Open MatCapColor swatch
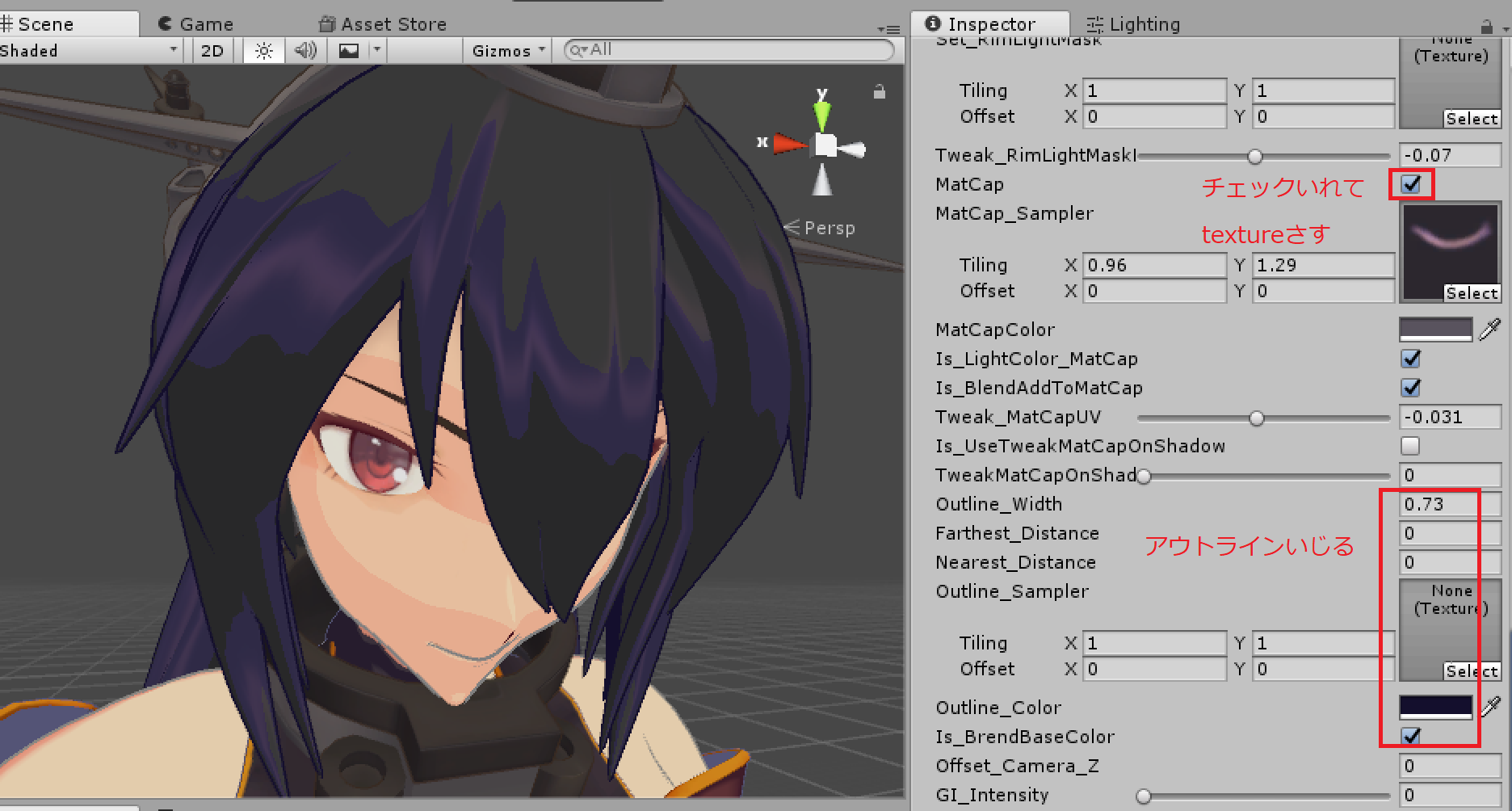1512x811 pixels. pyautogui.click(x=1435, y=329)
